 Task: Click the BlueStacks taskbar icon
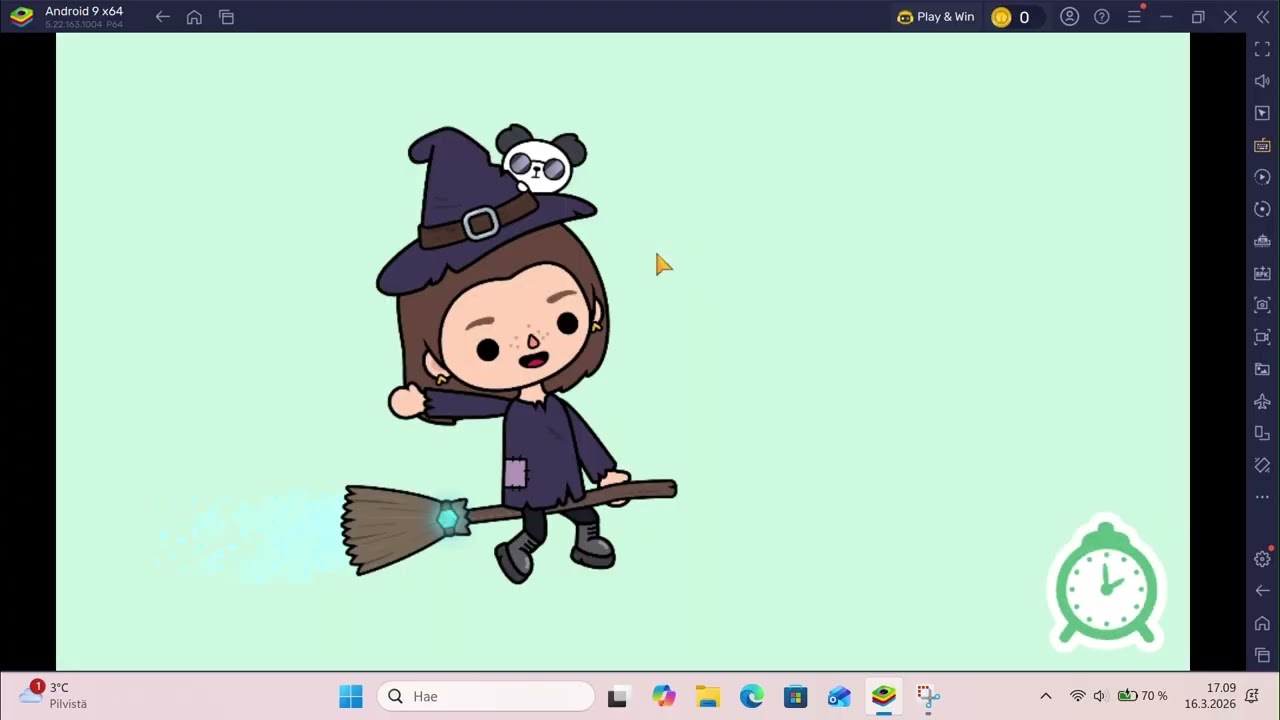883,696
